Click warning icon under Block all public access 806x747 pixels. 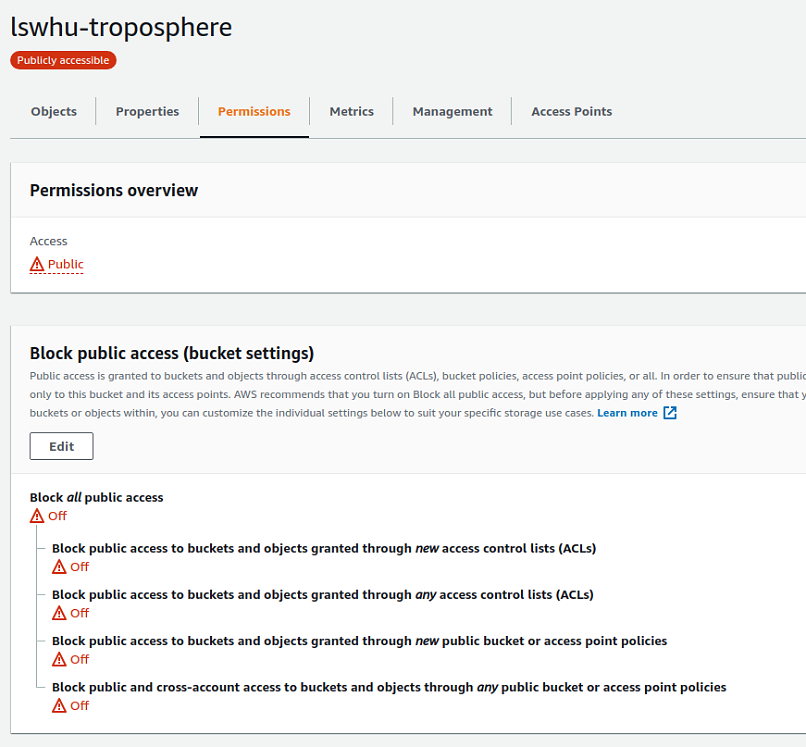point(37,516)
